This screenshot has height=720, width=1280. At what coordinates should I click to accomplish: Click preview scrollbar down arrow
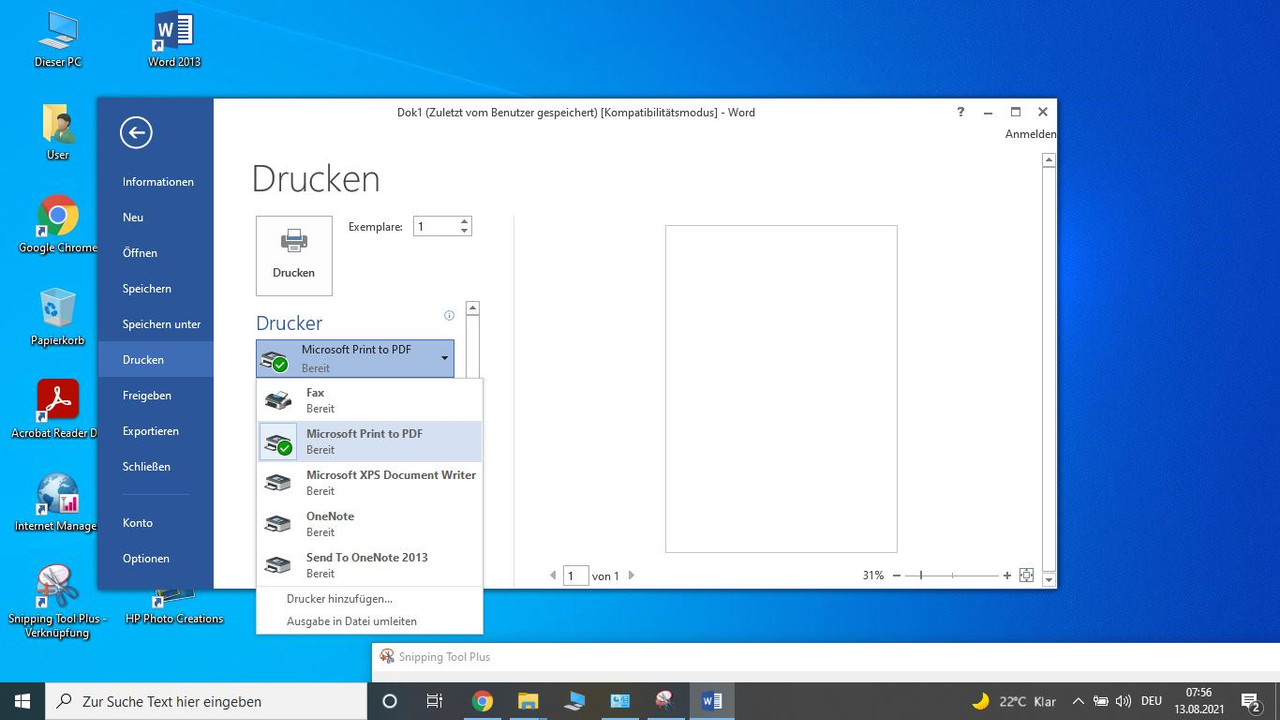tap(1049, 580)
